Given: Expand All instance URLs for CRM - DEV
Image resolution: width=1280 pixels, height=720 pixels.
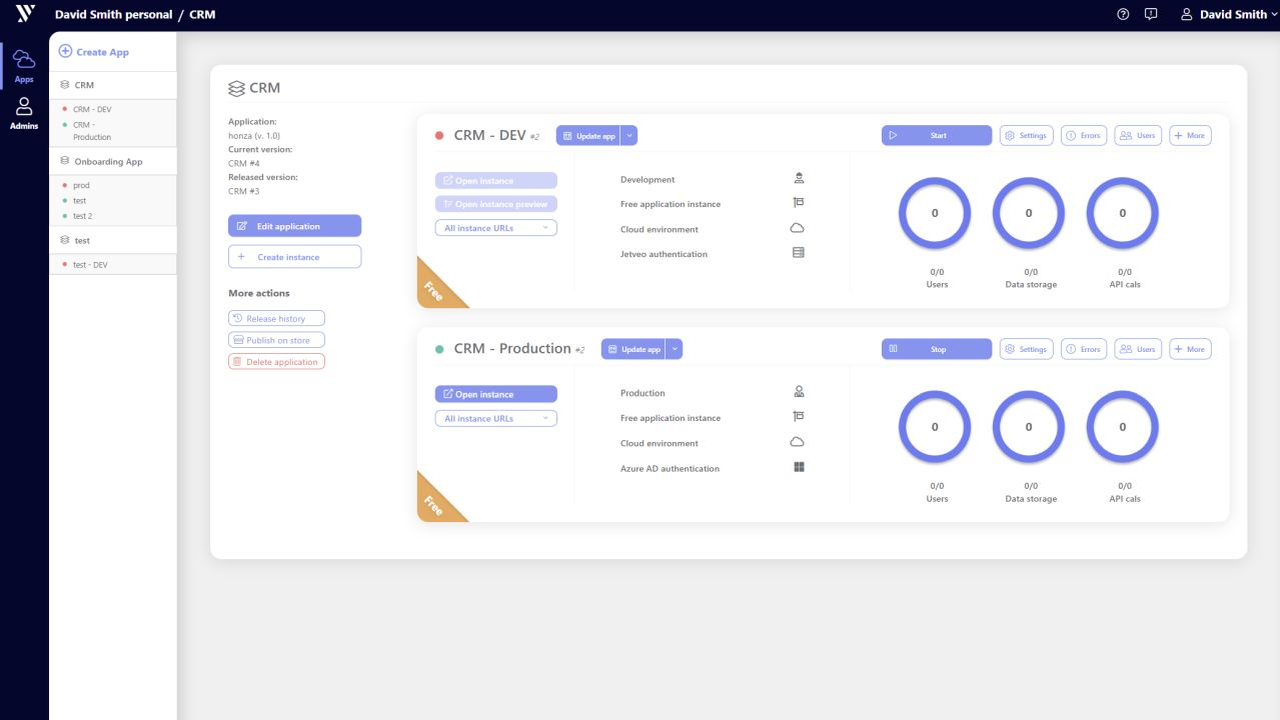Looking at the screenshot, I should (x=496, y=228).
